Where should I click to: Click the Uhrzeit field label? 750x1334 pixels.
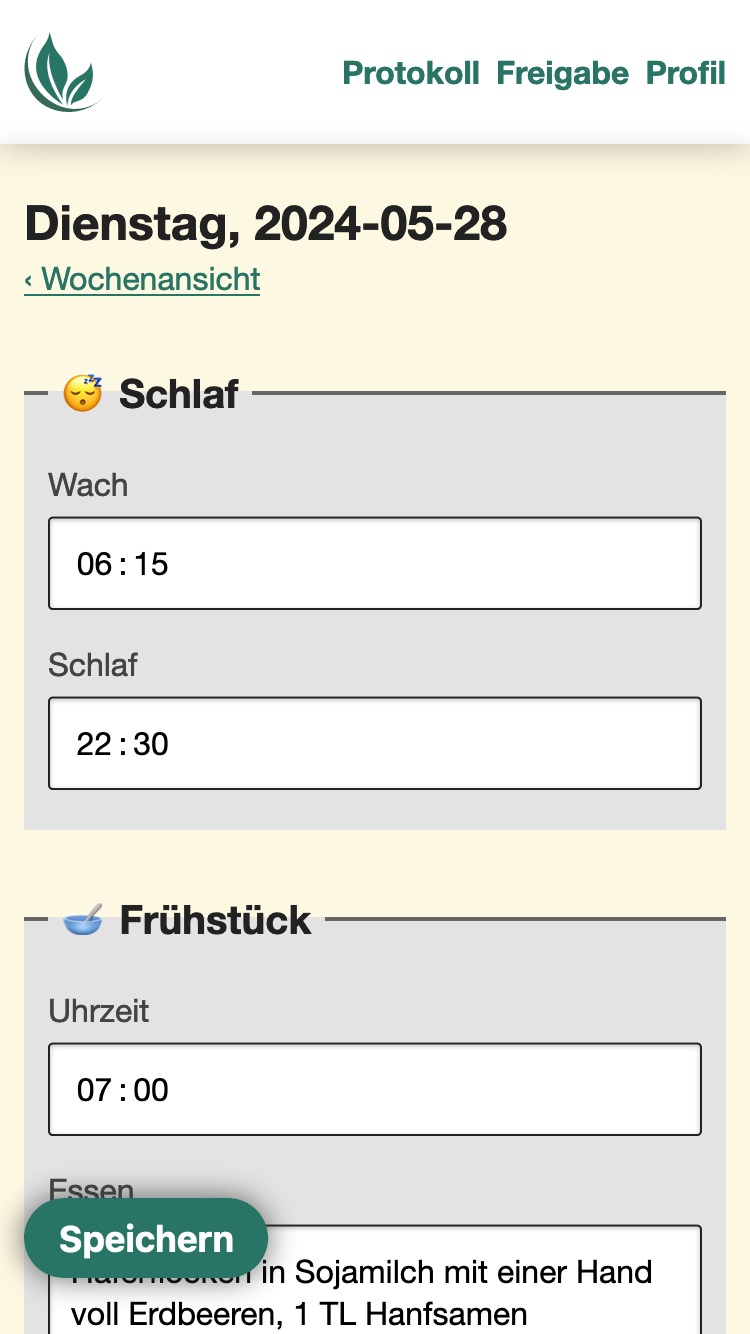pos(98,1011)
